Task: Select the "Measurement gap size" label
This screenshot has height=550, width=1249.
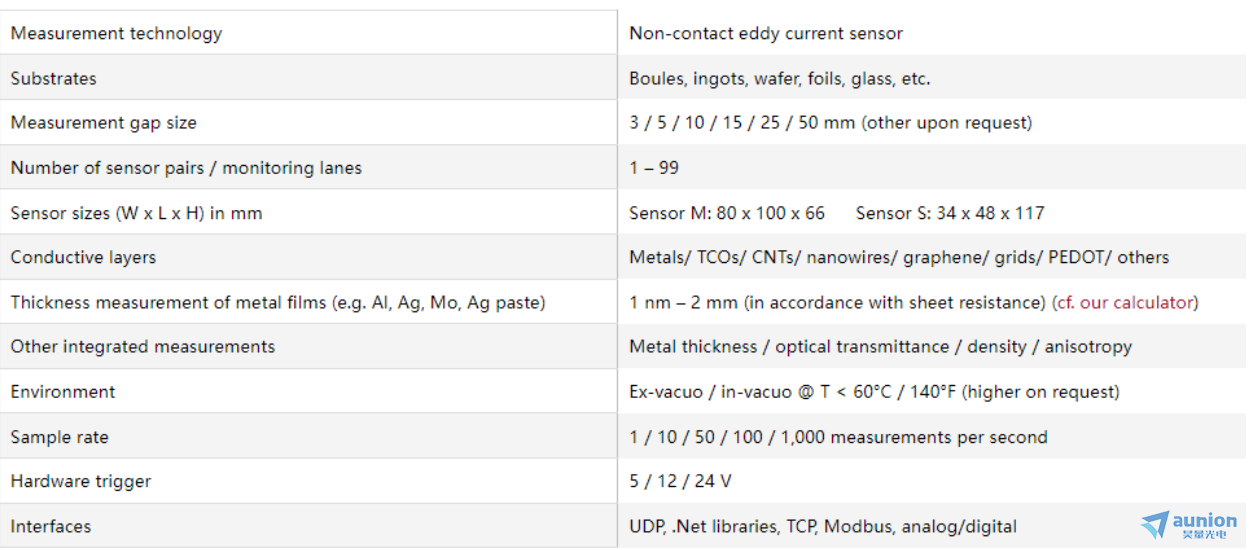Action: point(104,123)
